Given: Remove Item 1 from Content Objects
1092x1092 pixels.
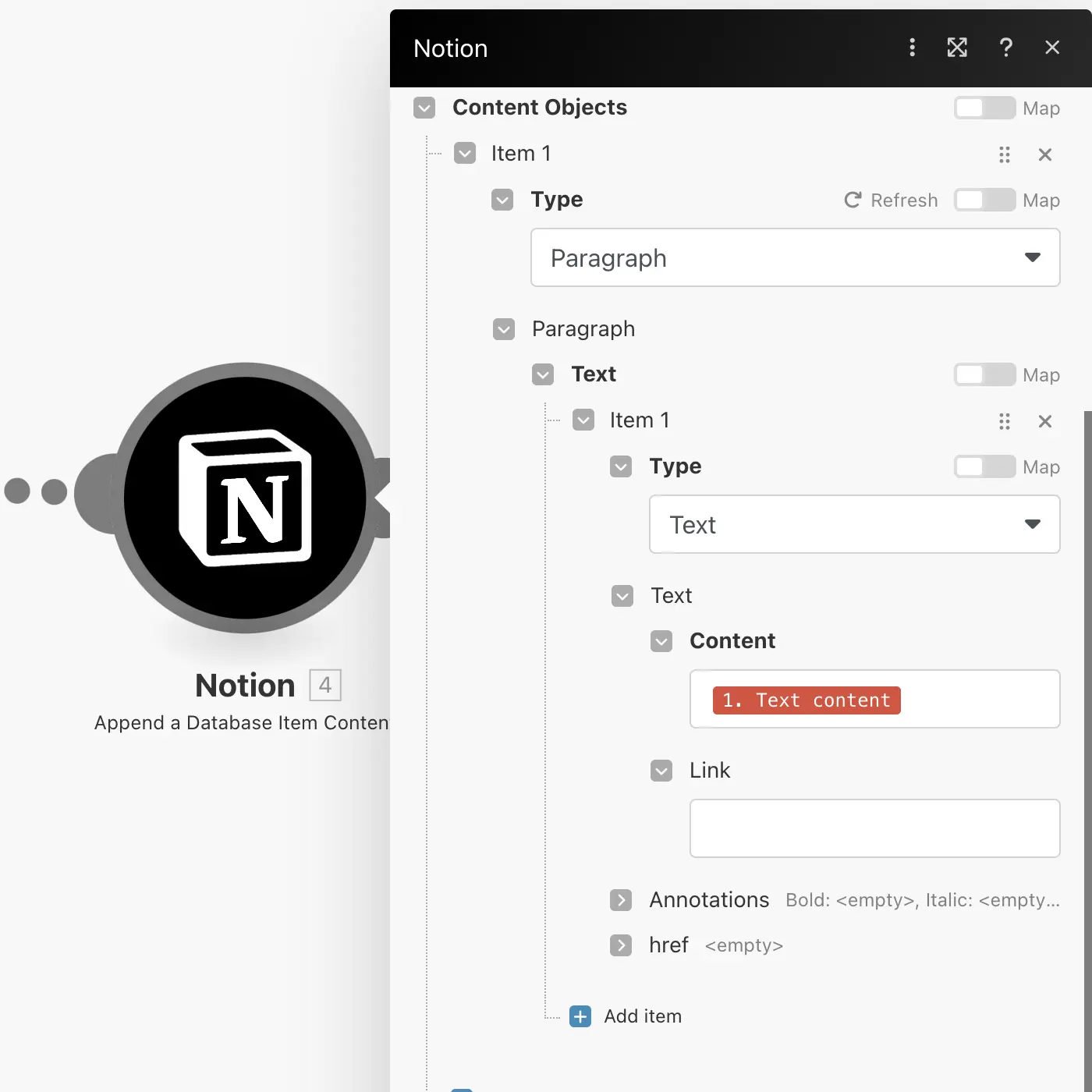Looking at the screenshot, I should (1045, 154).
